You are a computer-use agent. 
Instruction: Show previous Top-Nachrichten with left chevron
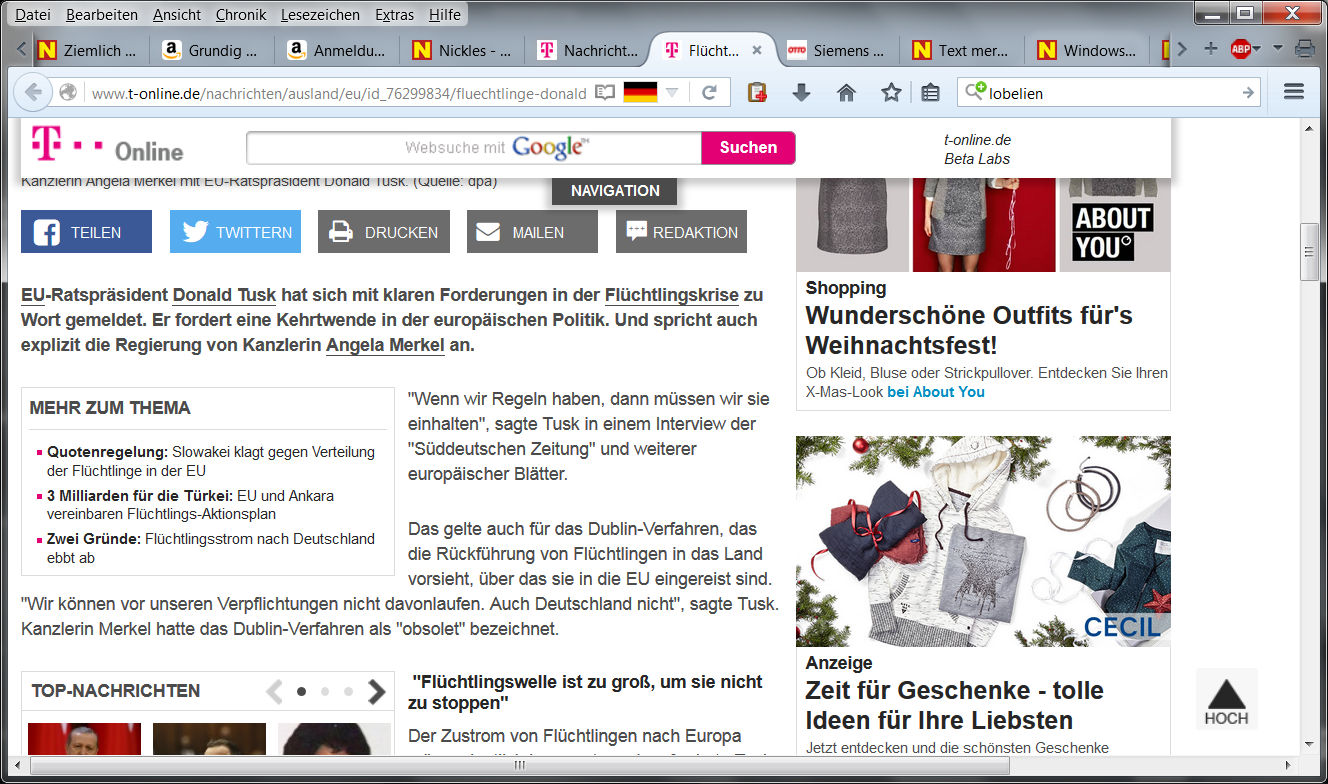pyautogui.click(x=274, y=691)
